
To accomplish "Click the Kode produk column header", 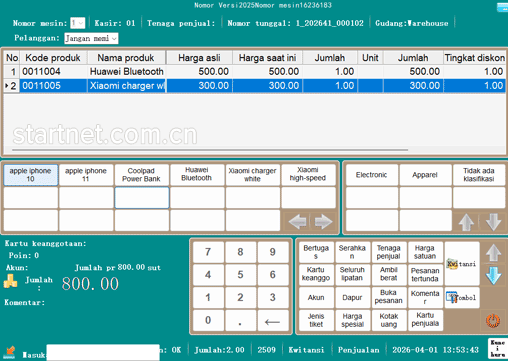I will click(x=53, y=58).
